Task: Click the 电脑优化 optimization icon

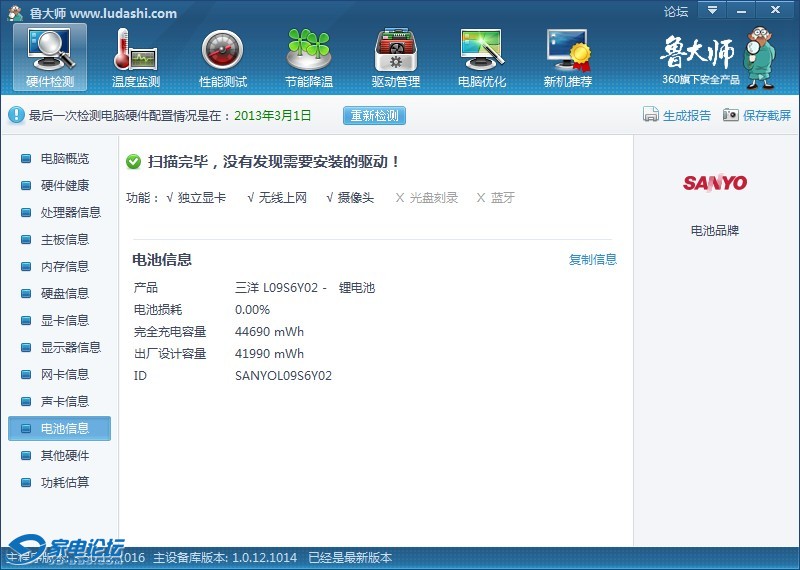Action: (481, 57)
